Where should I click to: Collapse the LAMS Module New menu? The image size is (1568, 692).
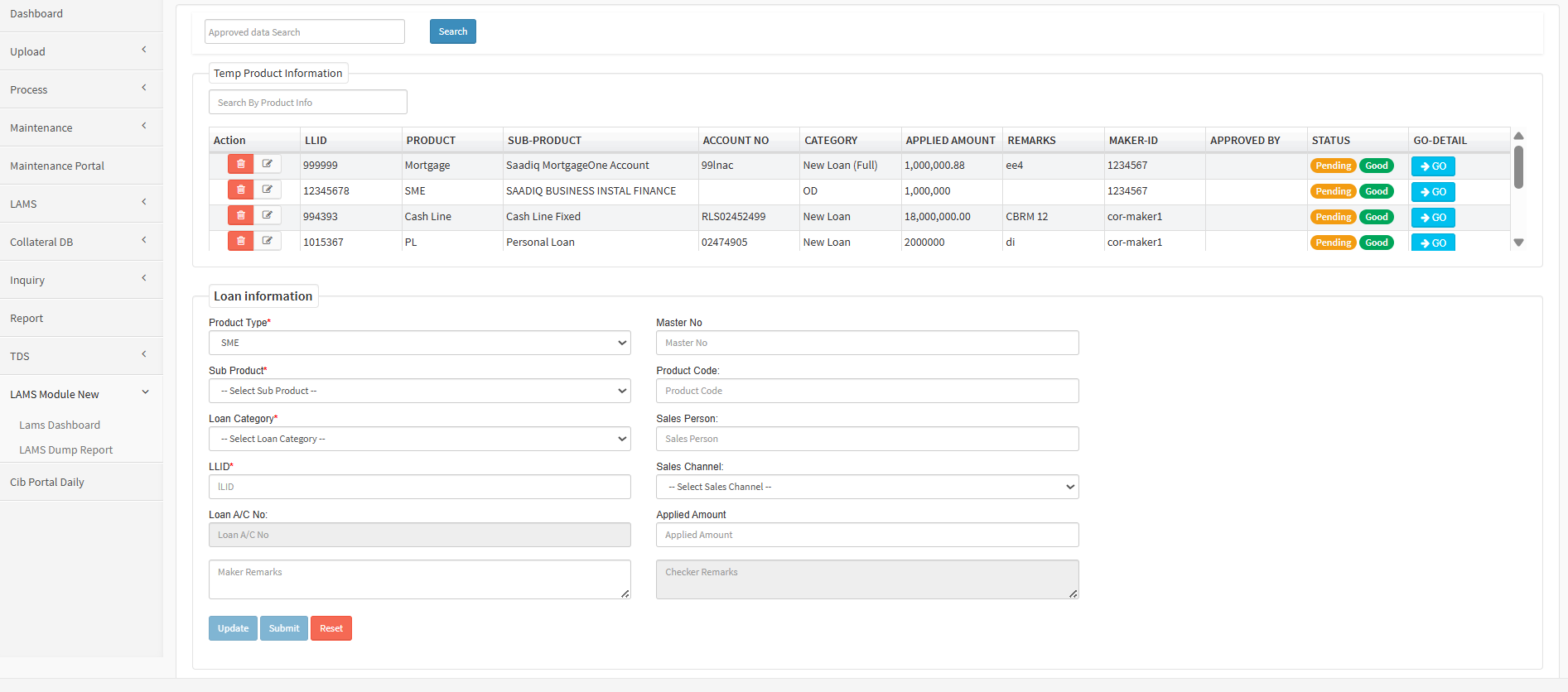pyautogui.click(x=80, y=394)
